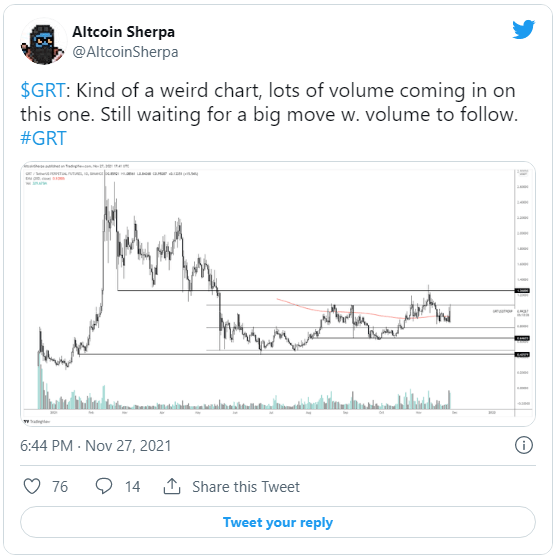Screen dimensions: 558x559
Task: Click the Tweet your reply button
Action: click(278, 522)
